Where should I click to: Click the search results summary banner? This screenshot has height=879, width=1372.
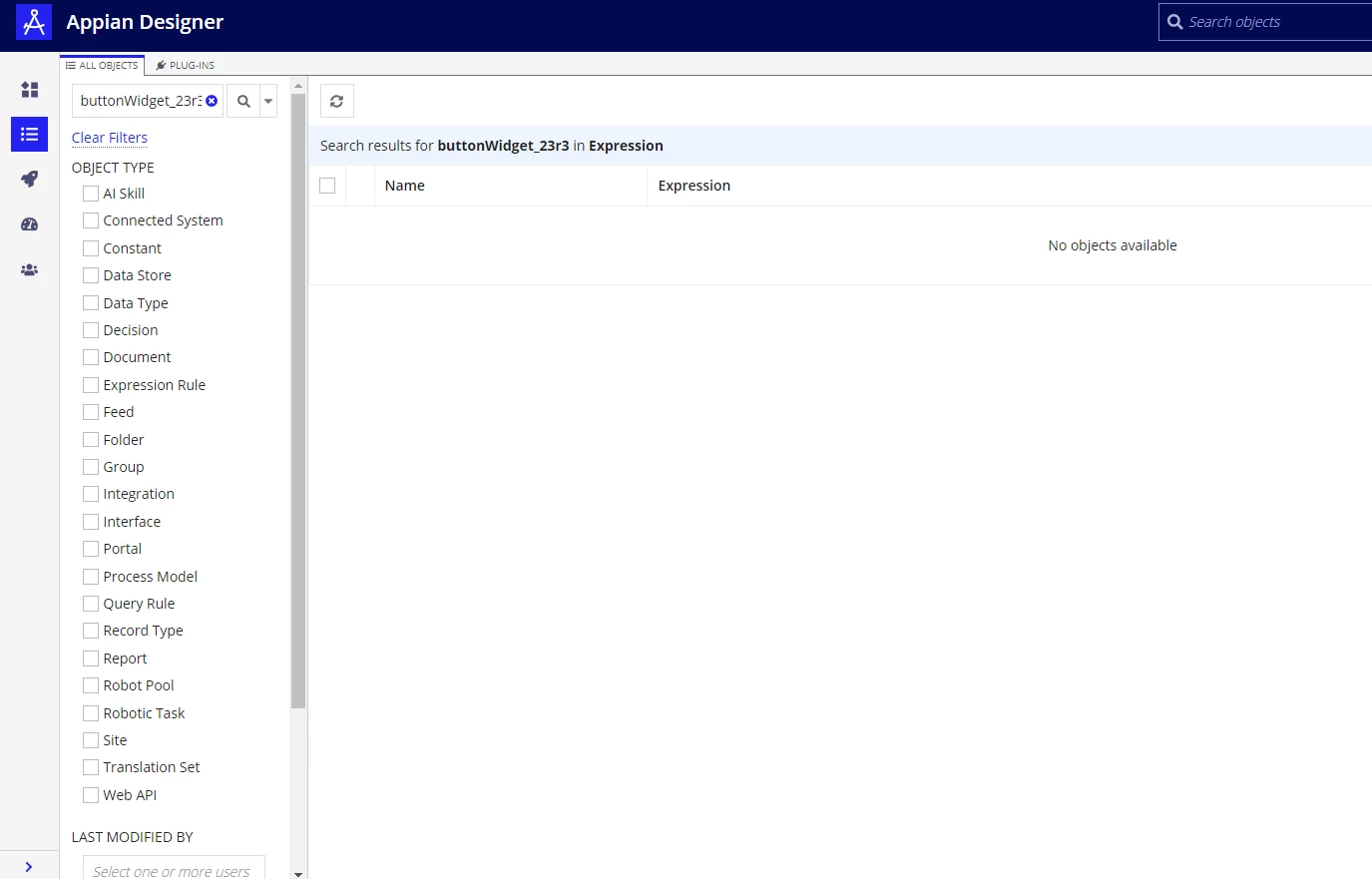(x=840, y=146)
